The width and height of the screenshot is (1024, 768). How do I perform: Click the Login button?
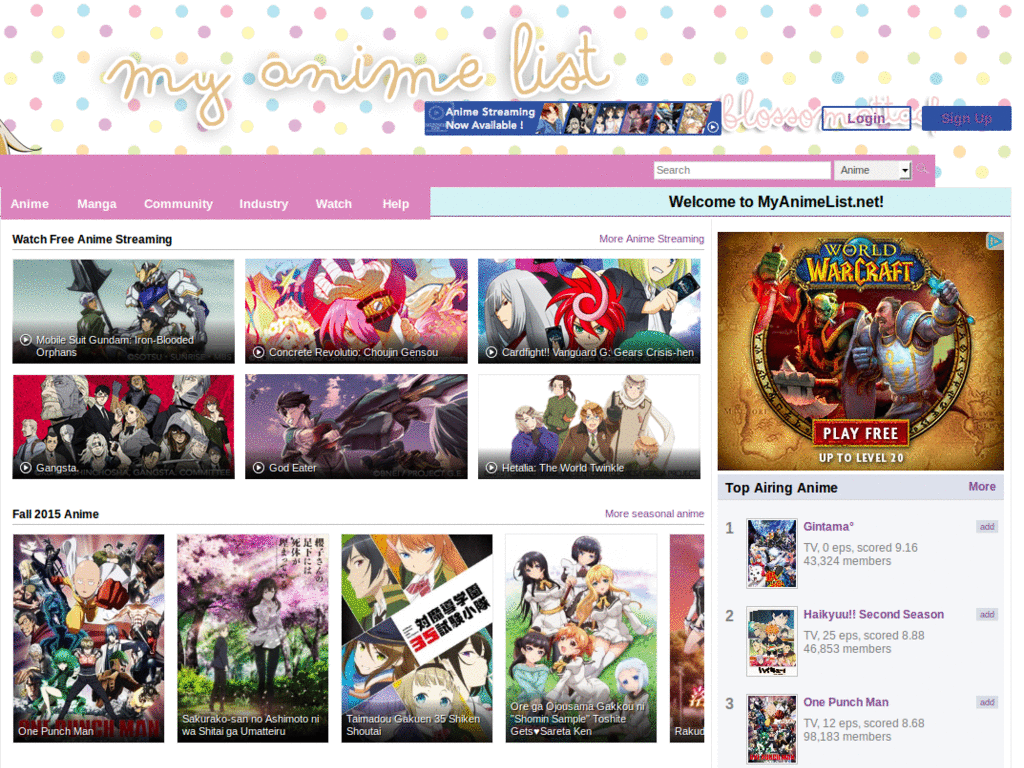click(866, 118)
